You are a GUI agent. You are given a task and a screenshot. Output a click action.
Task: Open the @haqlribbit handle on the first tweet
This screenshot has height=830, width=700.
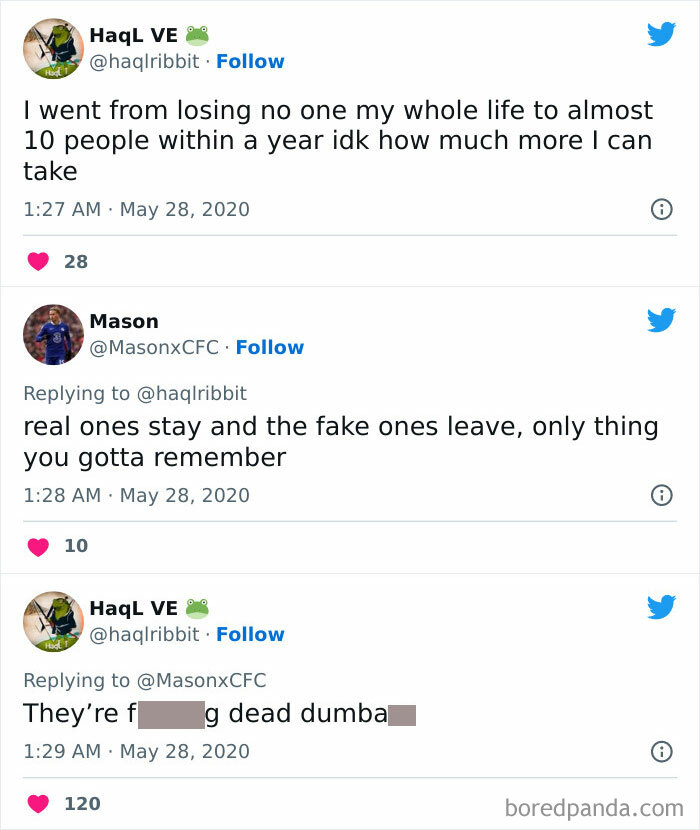tap(148, 61)
